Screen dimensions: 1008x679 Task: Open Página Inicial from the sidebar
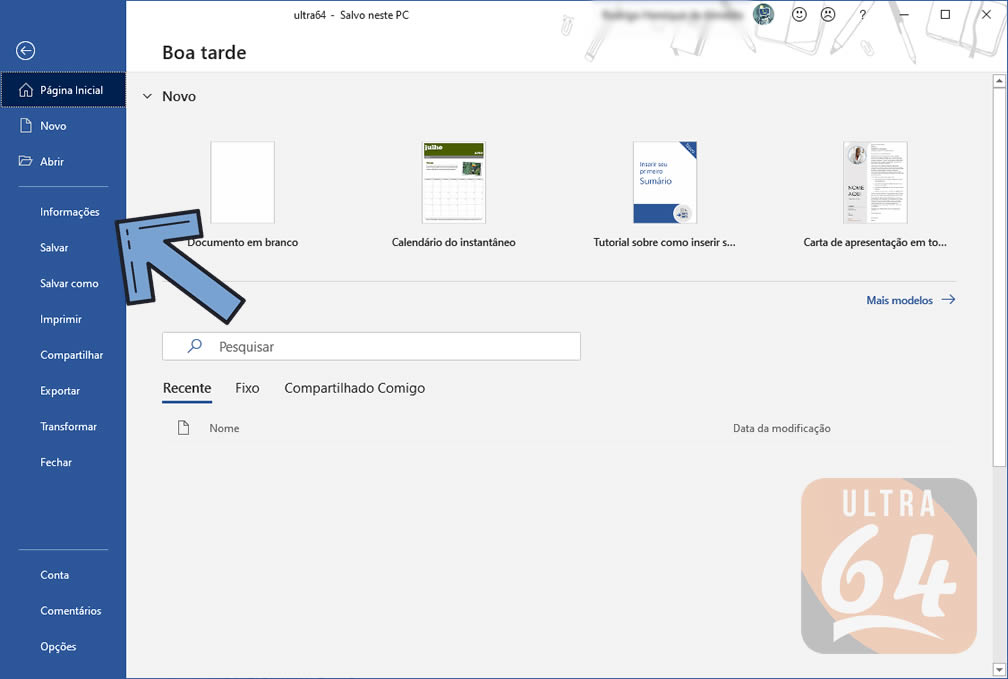pyautogui.click(x=63, y=90)
